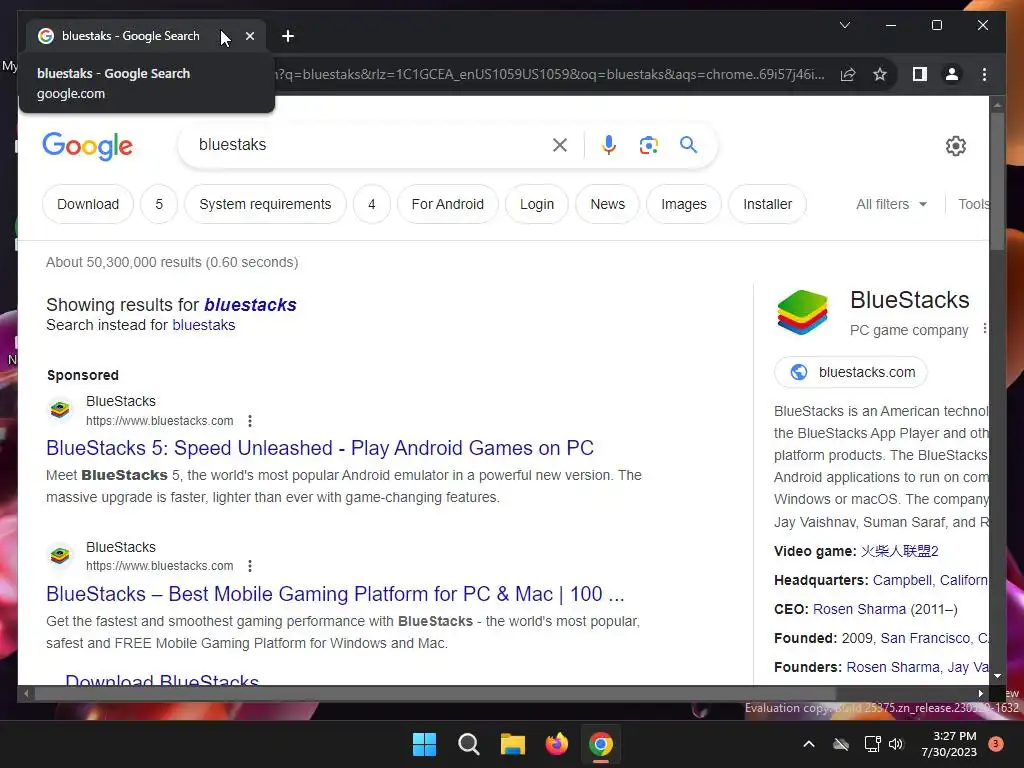
Task: Expand the All filters dropdown
Action: tap(891, 204)
